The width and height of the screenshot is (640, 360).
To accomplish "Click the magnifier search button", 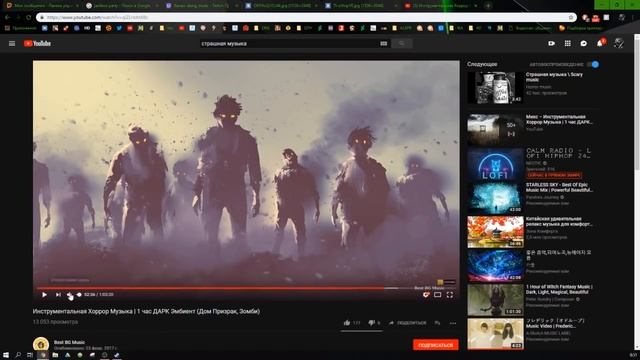I will coord(402,44).
